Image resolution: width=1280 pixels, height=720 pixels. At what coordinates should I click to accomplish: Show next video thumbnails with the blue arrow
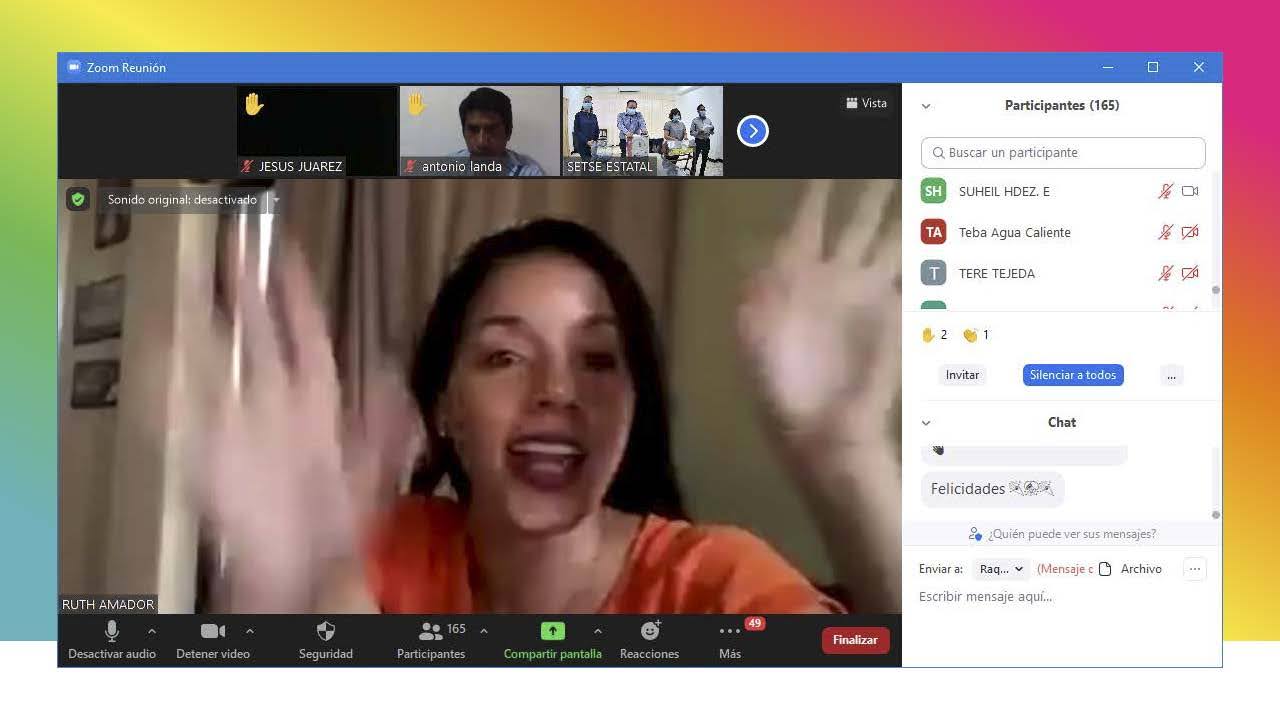pos(752,131)
